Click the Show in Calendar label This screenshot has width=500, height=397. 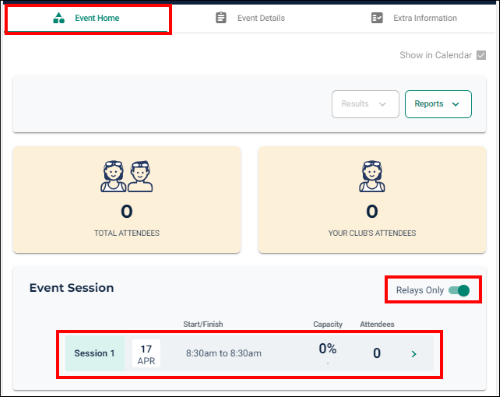[x=436, y=55]
